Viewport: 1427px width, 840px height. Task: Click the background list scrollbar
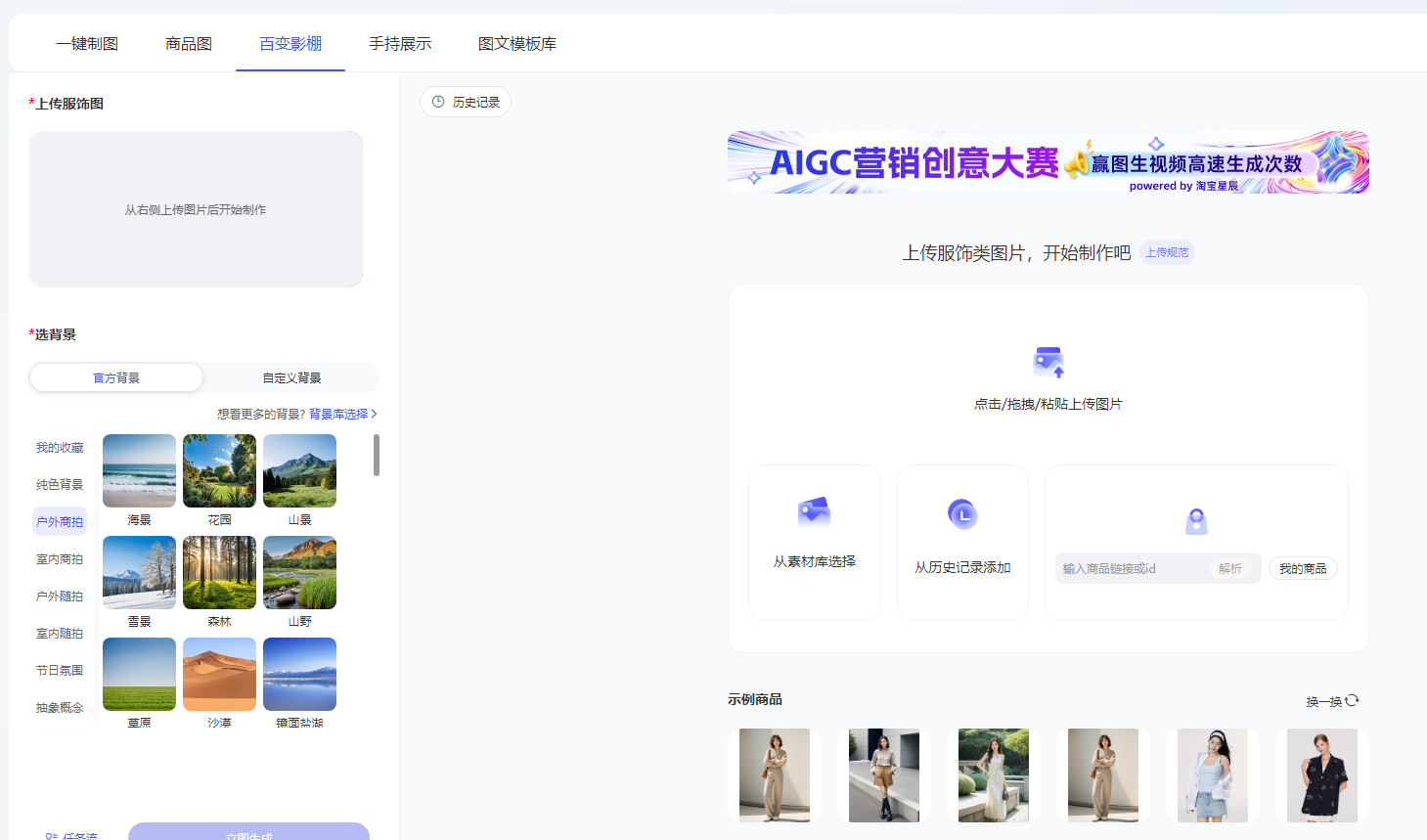pyautogui.click(x=377, y=456)
